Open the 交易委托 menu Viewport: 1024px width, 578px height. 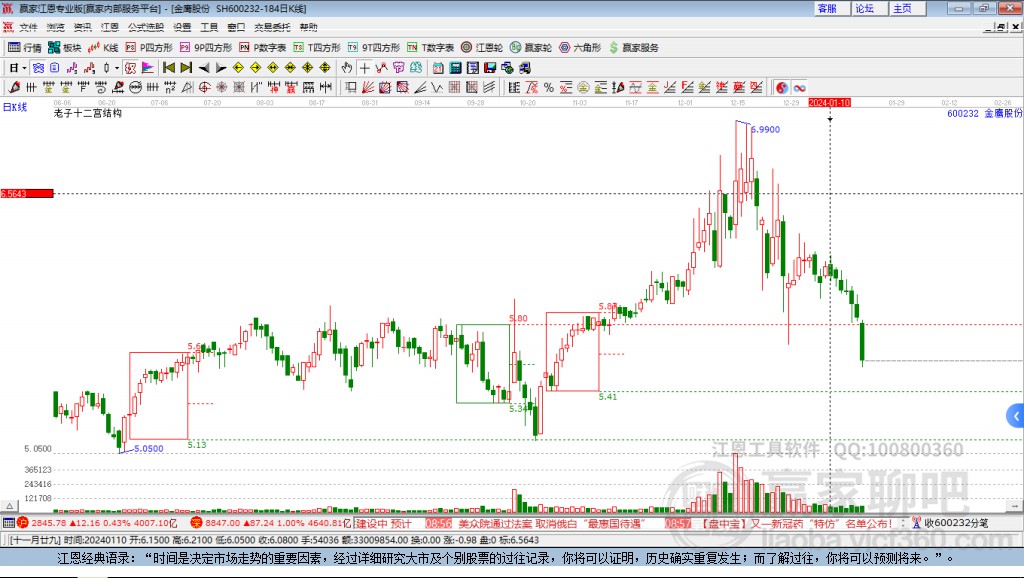[x=272, y=27]
